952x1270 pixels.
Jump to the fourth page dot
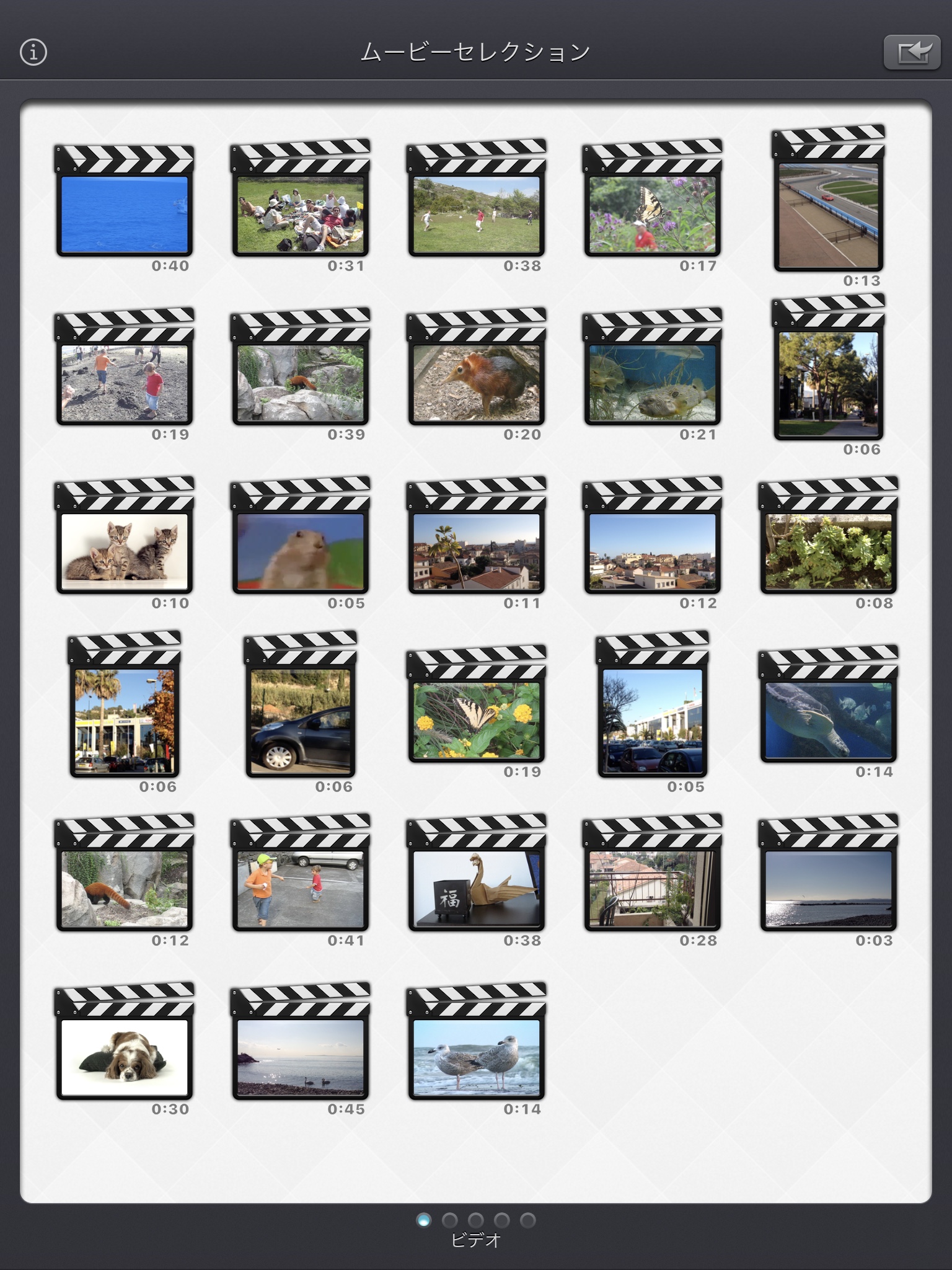click(x=502, y=1220)
